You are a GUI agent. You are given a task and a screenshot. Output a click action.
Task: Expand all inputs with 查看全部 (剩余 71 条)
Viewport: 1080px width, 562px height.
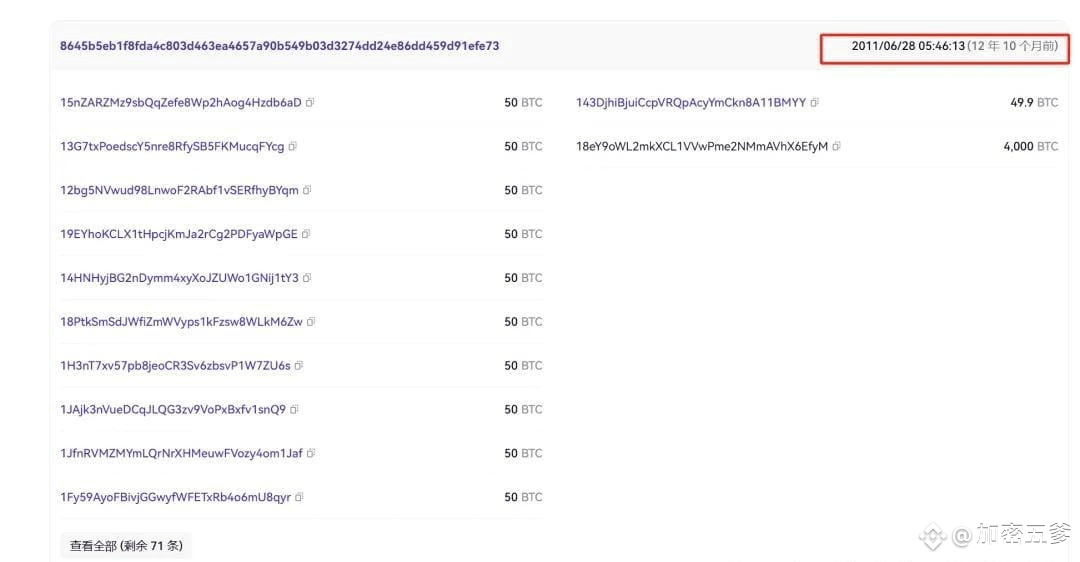point(126,545)
